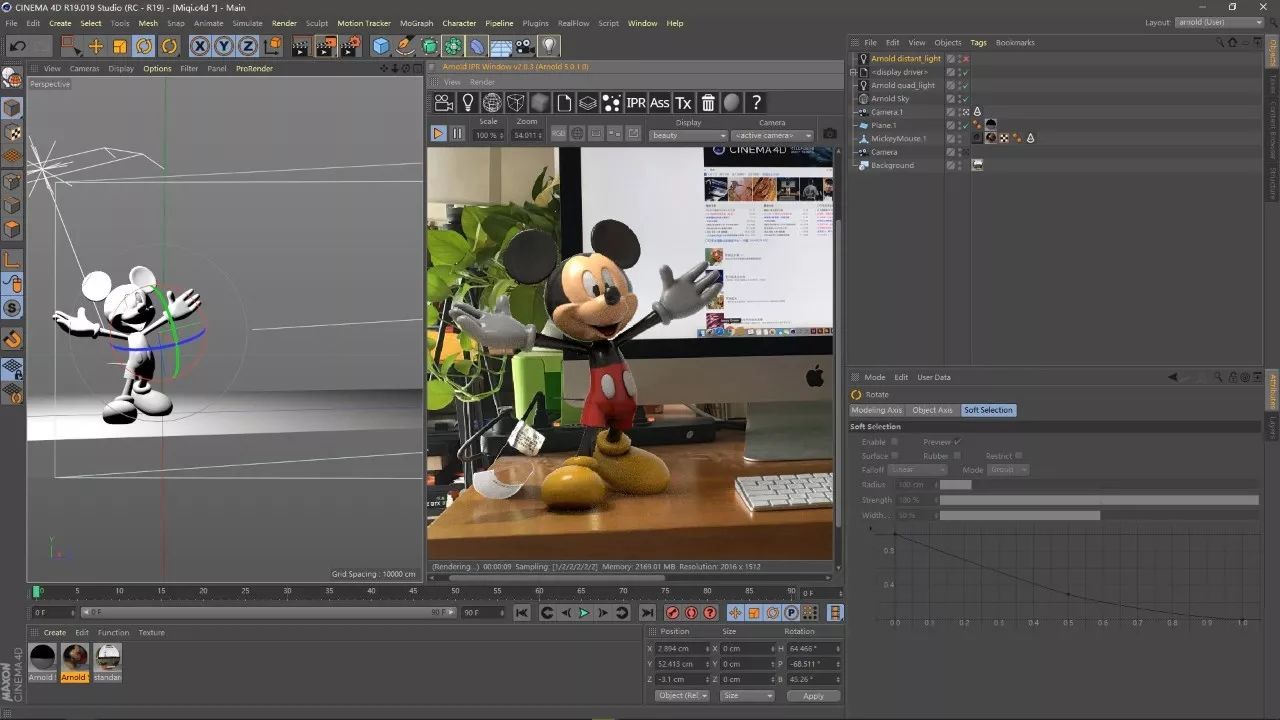The image size is (1280, 720).
Task: Toggle the Restrict checkbox
Action: point(1020,455)
